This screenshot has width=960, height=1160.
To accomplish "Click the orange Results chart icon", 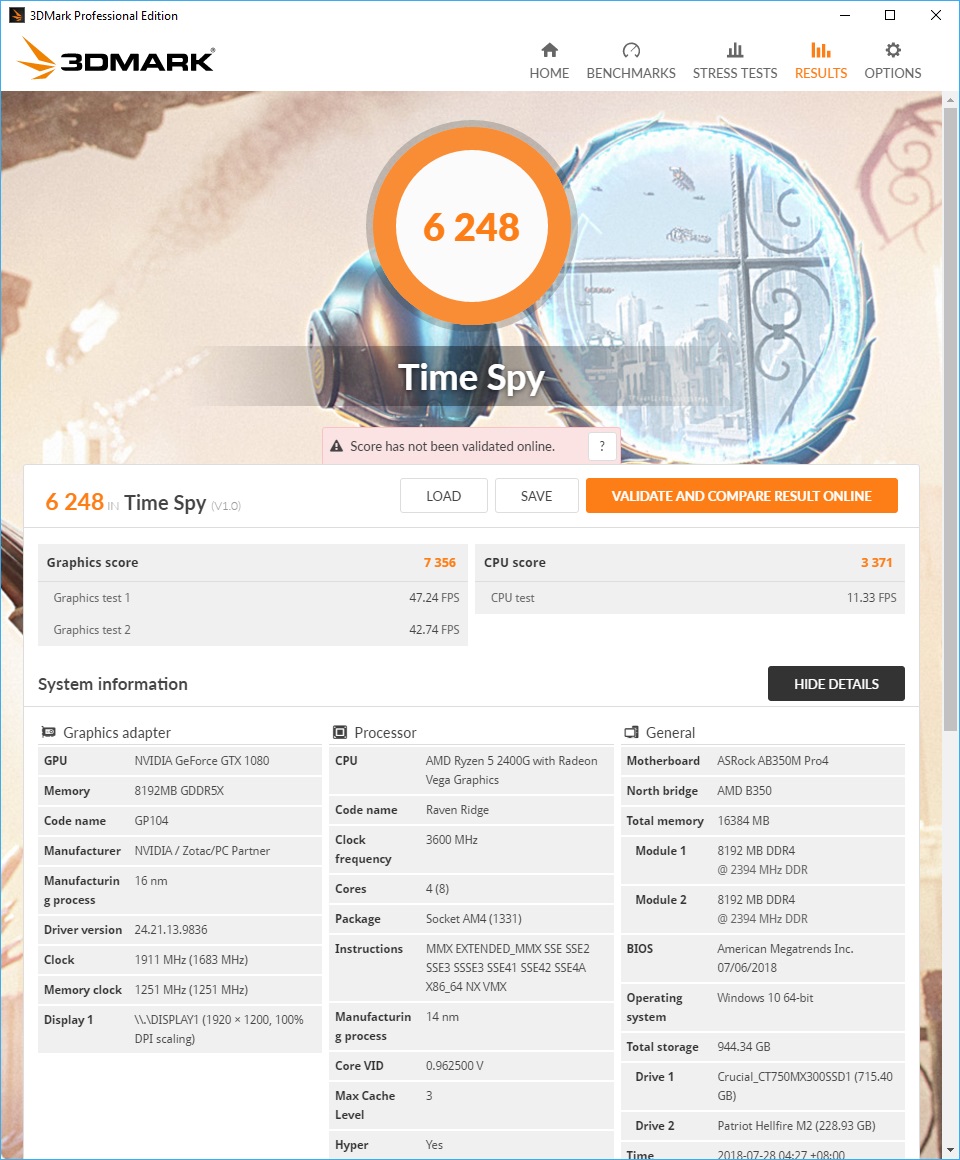I will click(x=820, y=50).
